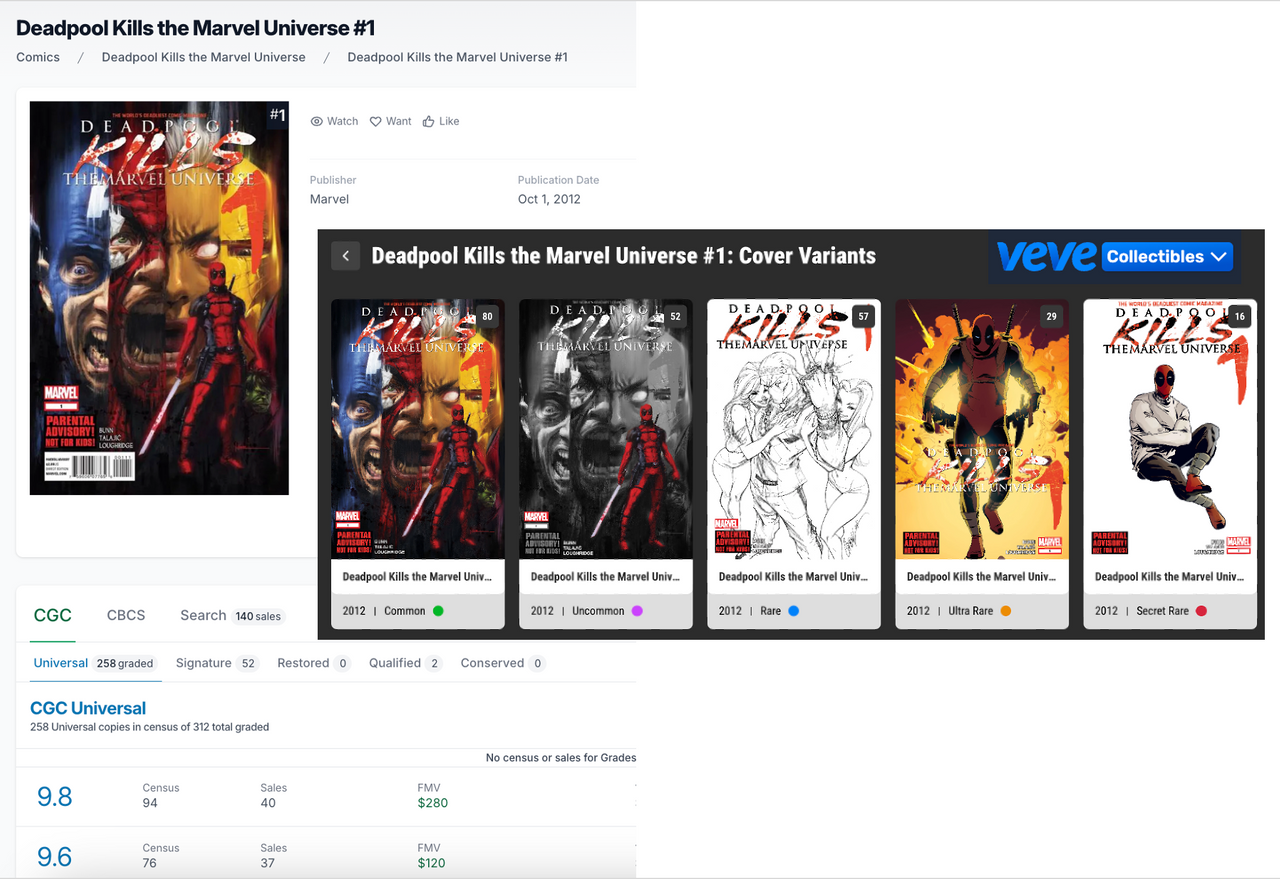Click the 16 count badge
The image size is (1280, 879).
[1240, 317]
